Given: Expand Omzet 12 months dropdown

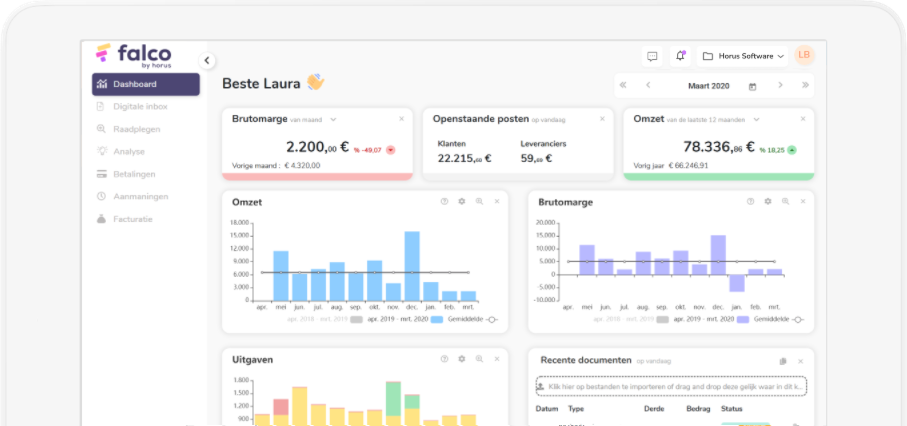Looking at the screenshot, I should pyautogui.click(x=757, y=119).
